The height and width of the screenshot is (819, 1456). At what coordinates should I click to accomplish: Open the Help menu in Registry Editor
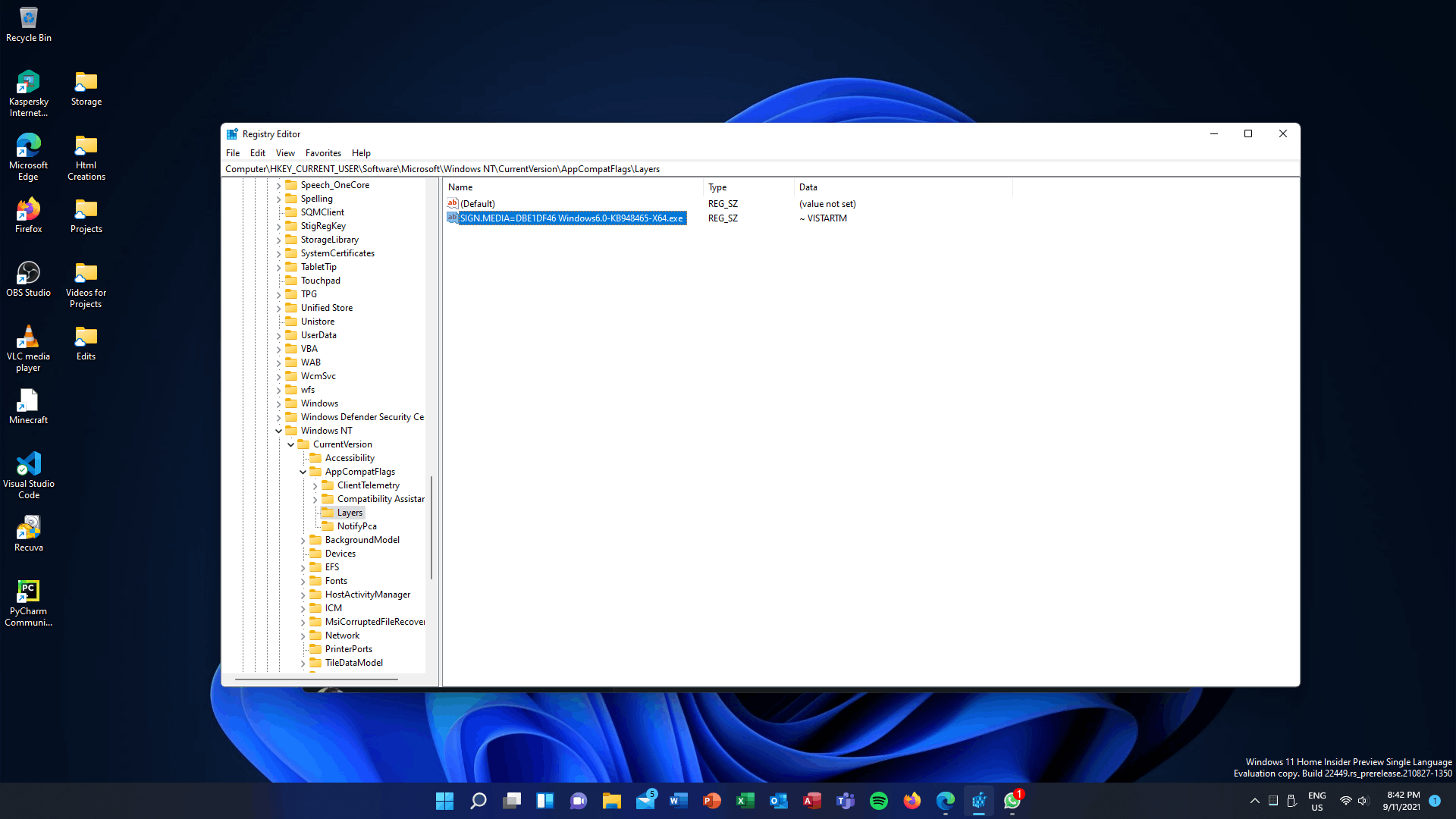tap(361, 153)
